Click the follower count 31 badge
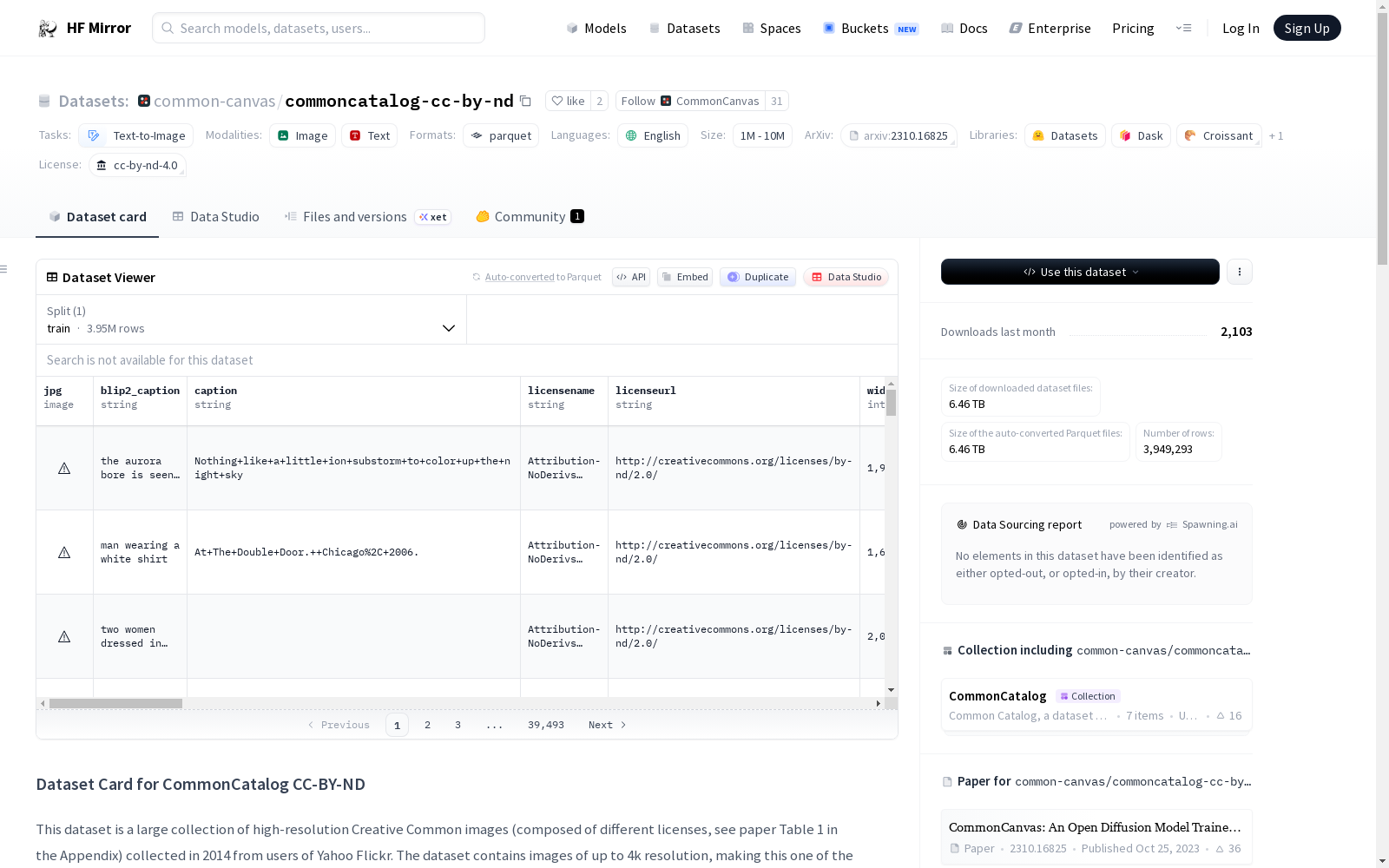 coord(776,101)
